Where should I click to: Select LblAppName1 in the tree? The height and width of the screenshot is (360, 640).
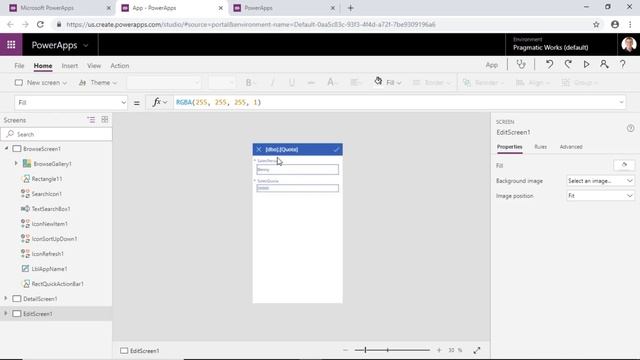(x=49, y=269)
